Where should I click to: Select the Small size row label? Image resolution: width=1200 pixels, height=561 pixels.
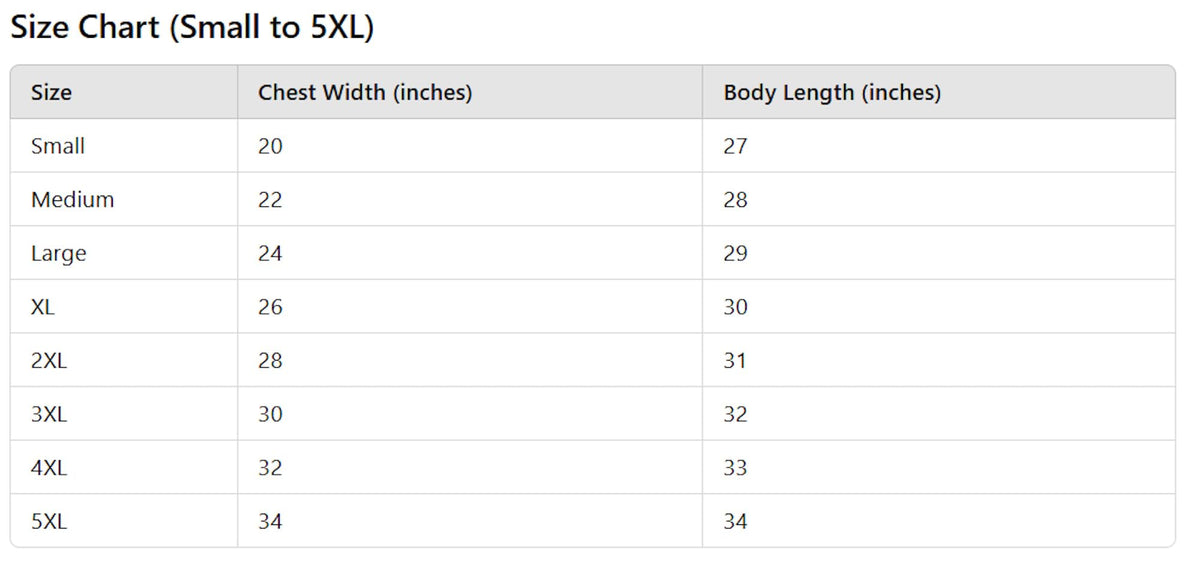[x=58, y=146]
